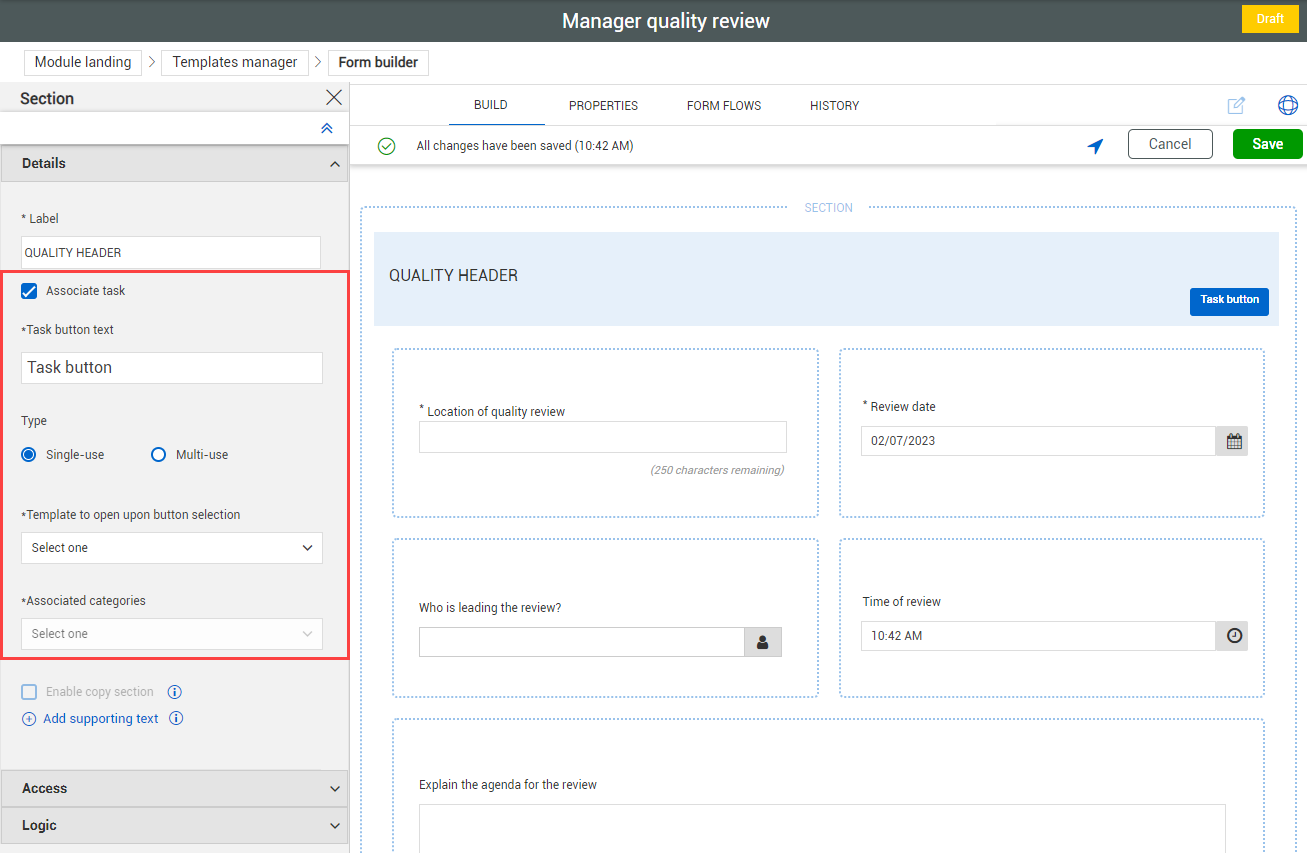Close the Section panel with the X
This screenshot has width=1307, height=853.
[334, 97]
